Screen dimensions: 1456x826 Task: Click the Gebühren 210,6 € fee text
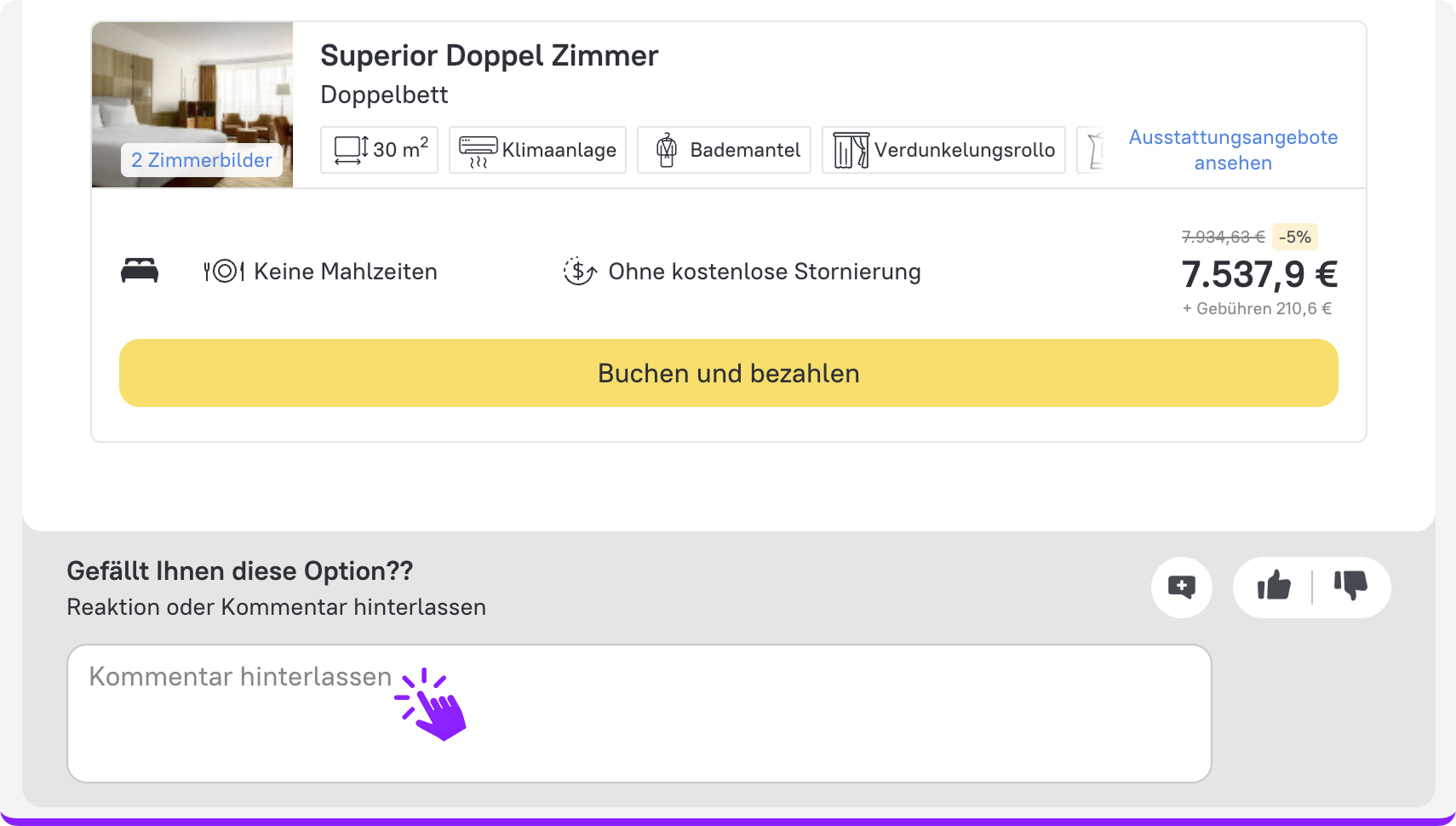click(1258, 308)
